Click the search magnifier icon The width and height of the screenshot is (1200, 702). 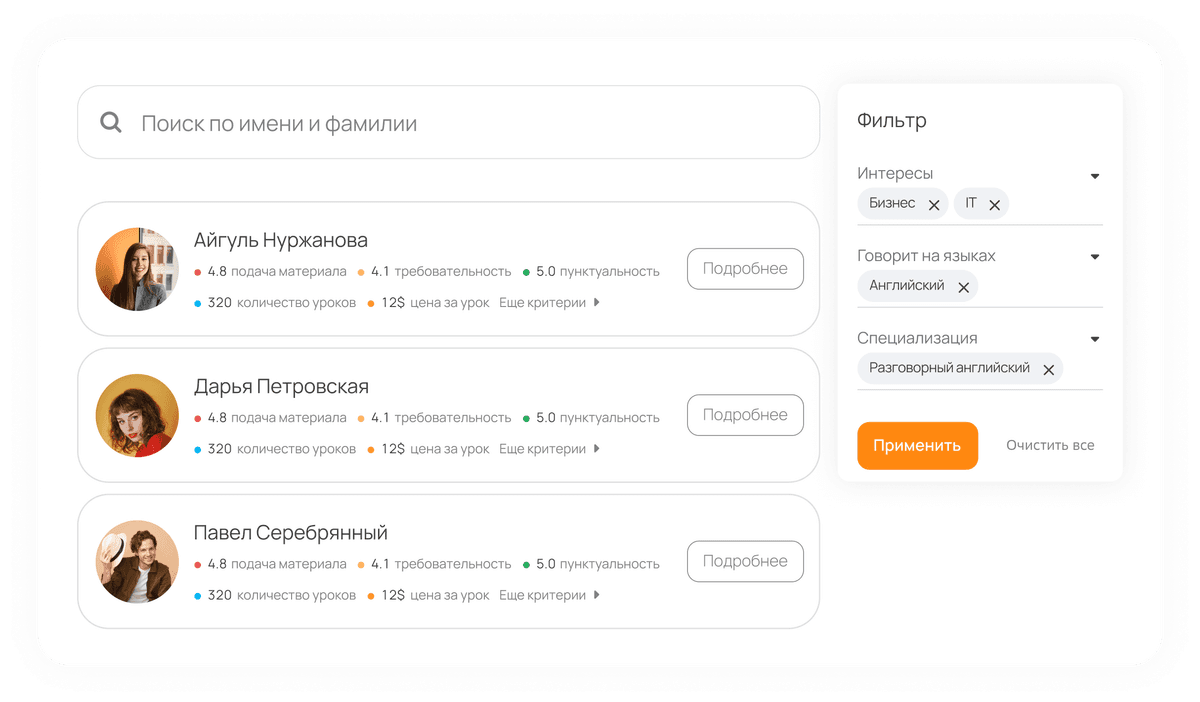pos(110,122)
